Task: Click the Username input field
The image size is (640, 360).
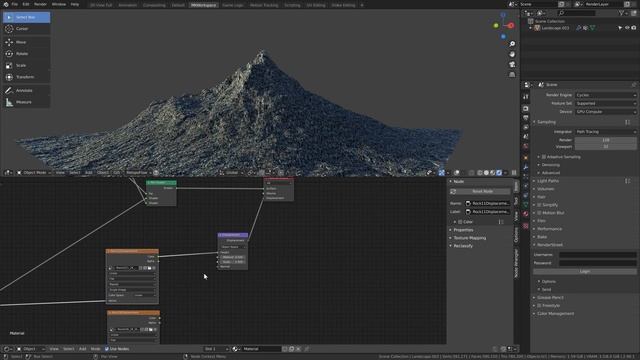Action: click(598, 255)
